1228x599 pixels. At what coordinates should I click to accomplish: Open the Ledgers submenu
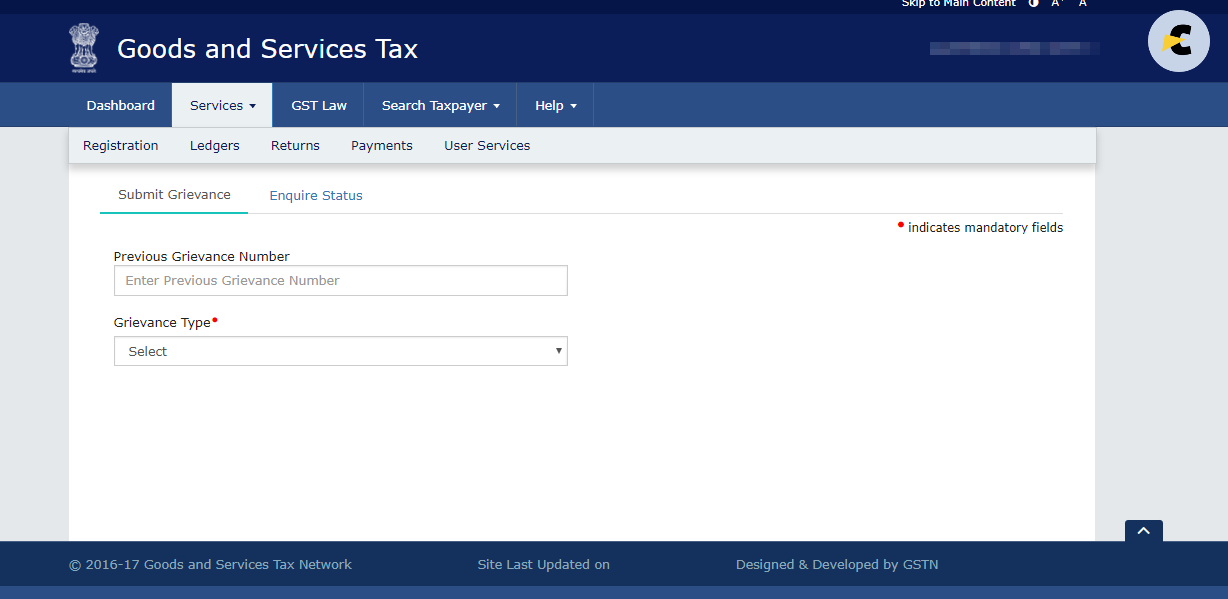215,146
